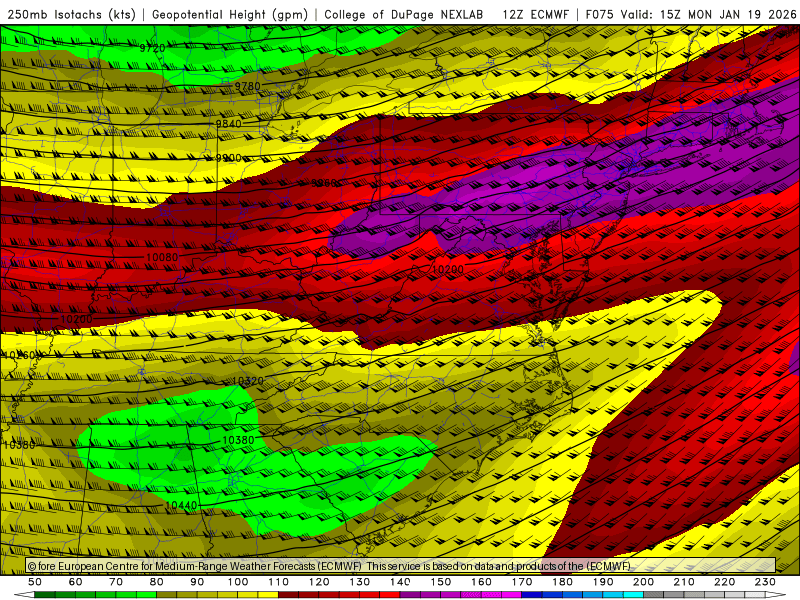Click the 130 knot legend label

[x=359, y=582]
